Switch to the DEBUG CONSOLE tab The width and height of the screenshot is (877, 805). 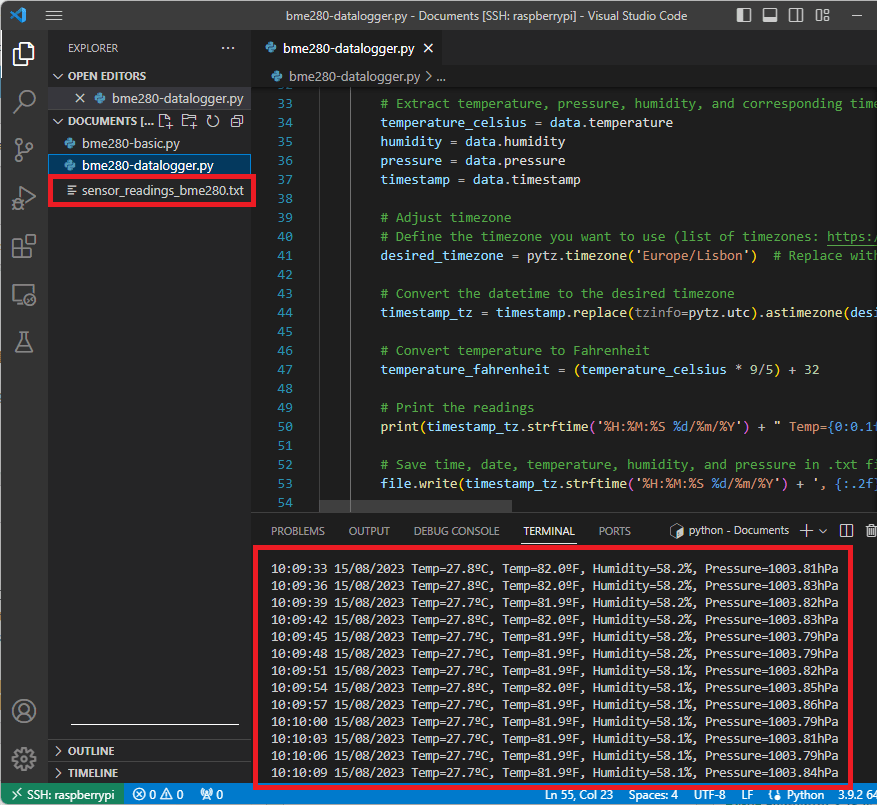point(456,531)
